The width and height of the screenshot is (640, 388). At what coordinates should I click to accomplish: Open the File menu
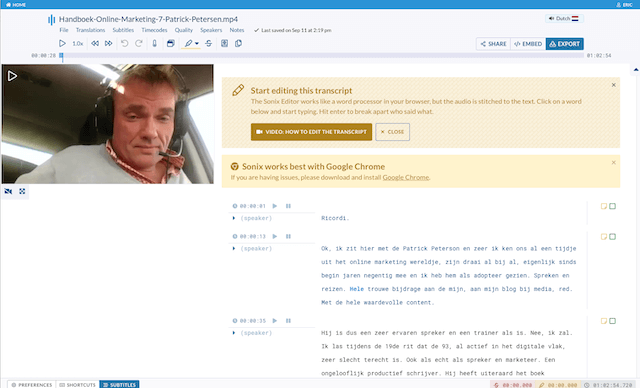tap(64, 30)
